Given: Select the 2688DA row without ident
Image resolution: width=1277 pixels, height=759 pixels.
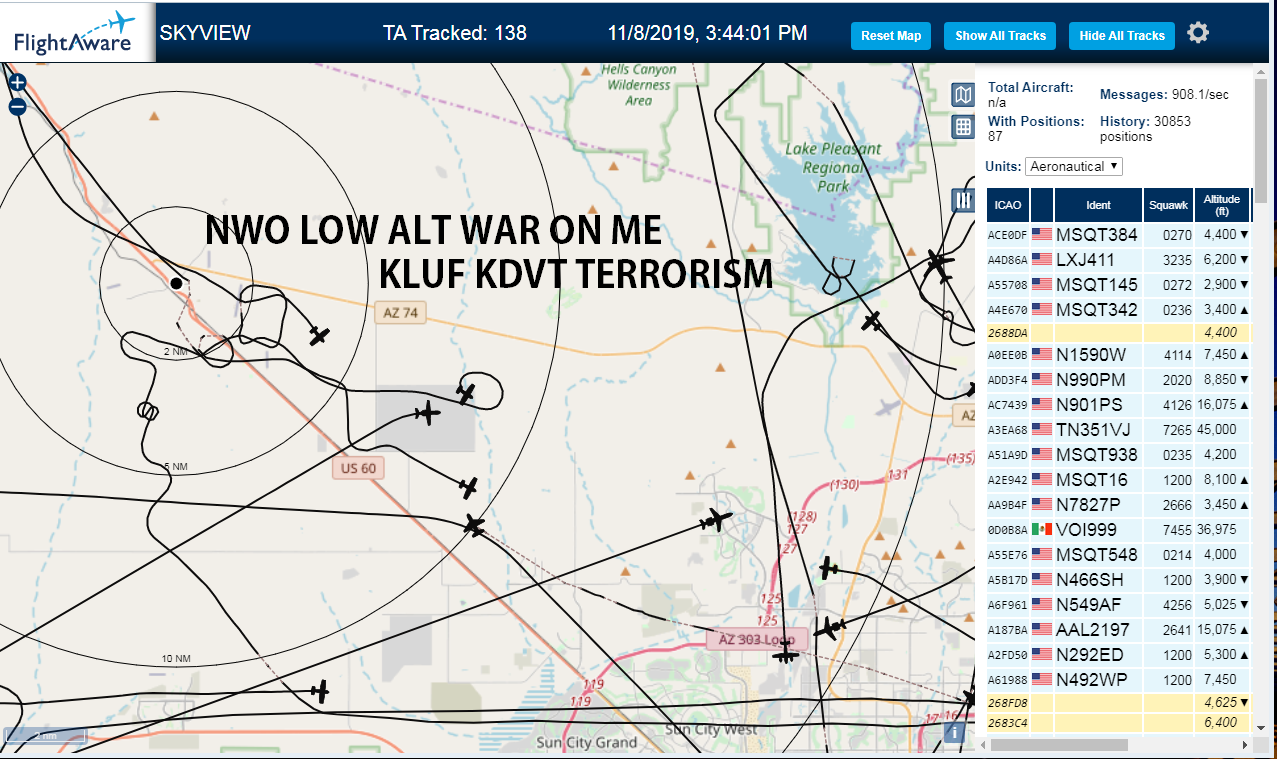Looking at the screenshot, I should (x=1118, y=332).
